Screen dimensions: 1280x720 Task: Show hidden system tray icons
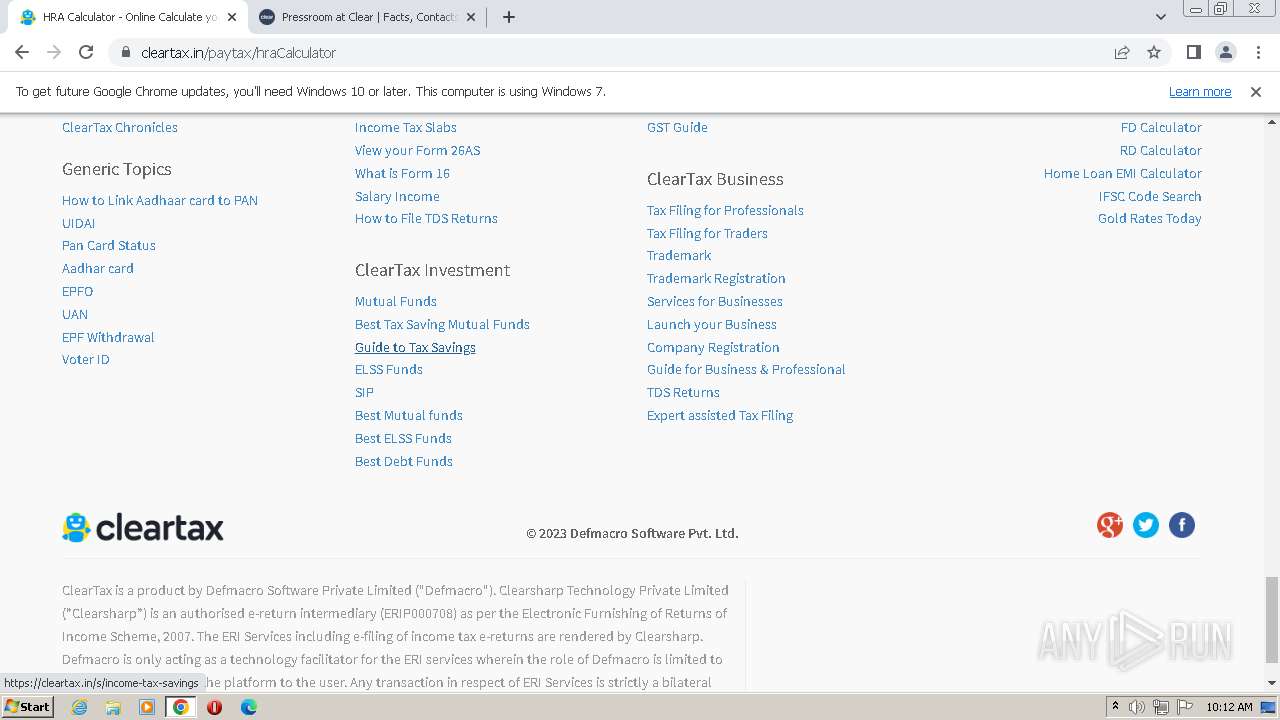[x=1116, y=707]
